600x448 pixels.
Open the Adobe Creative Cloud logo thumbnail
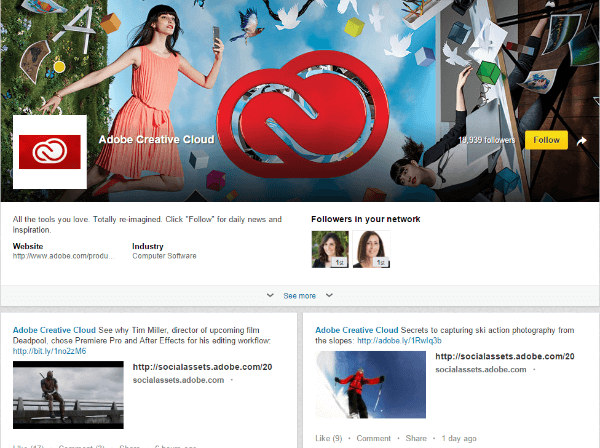click(x=50, y=152)
